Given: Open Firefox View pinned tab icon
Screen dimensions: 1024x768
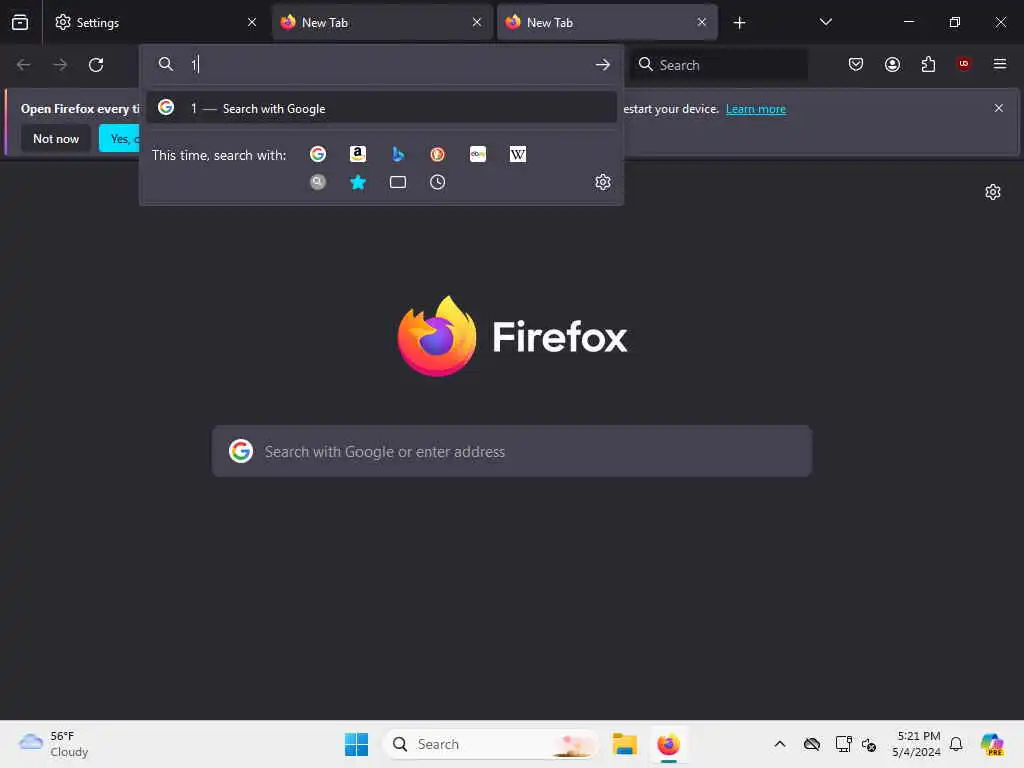Looking at the screenshot, I should [20, 22].
